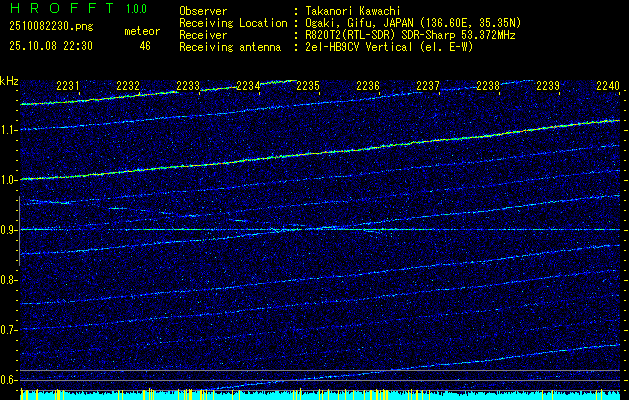The width and height of the screenshot is (629, 400).
Task: Select the 0.6 frequency axis label
Action: point(10,380)
